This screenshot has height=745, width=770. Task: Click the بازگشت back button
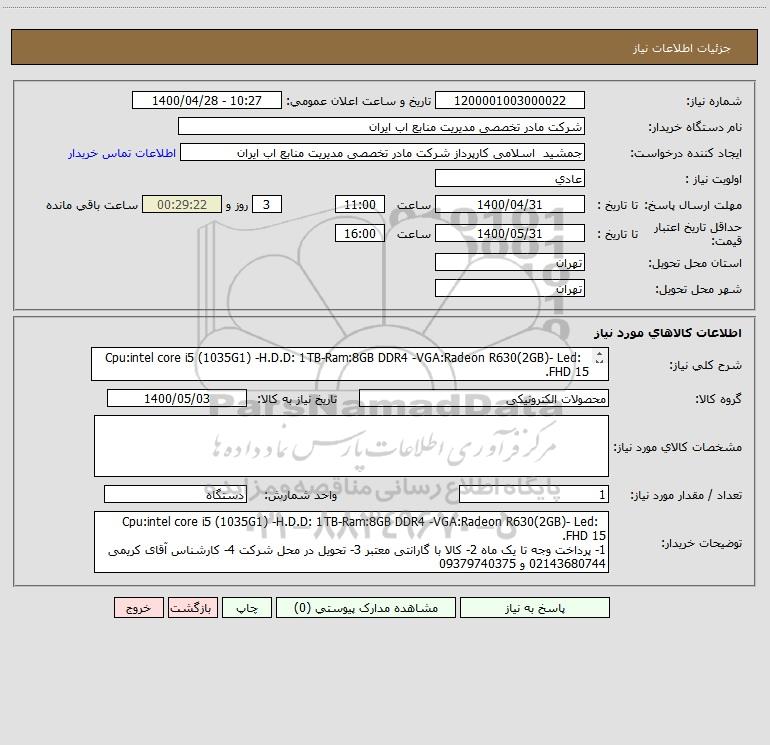click(x=192, y=607)
